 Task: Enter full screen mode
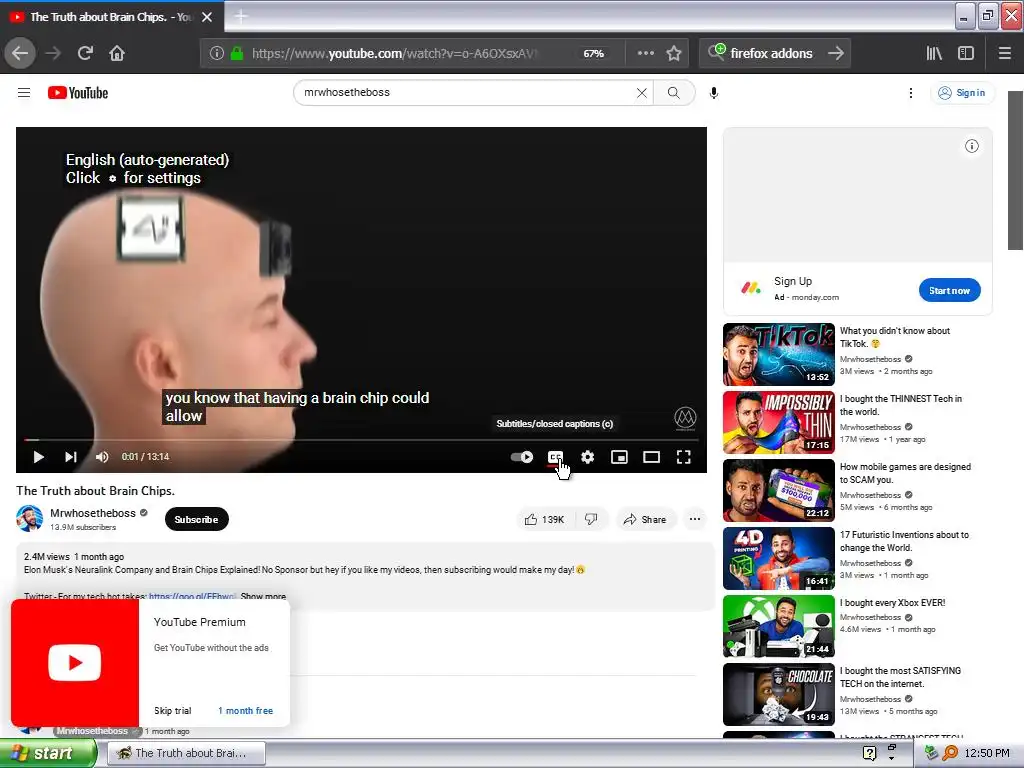(x=683, y=457)
